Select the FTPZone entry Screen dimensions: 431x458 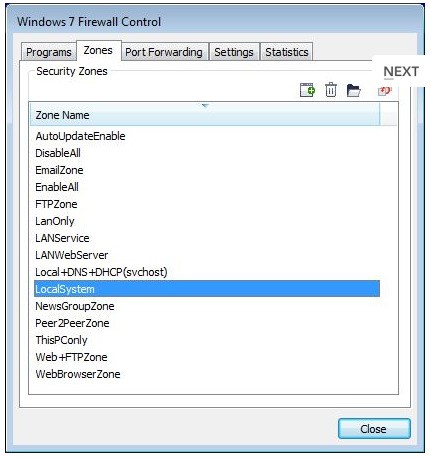[x=207, y=204]
